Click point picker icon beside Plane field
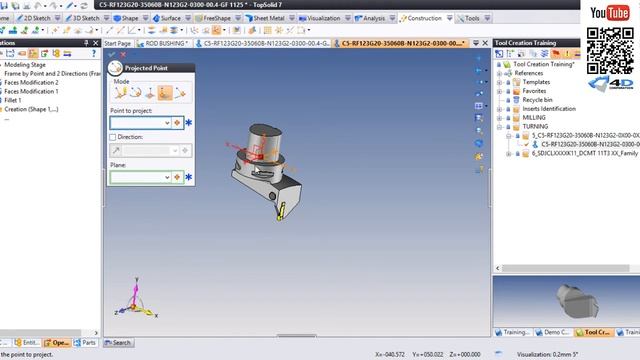The width and height of the screenshot is (640, 360). click(x=177, y=177)
